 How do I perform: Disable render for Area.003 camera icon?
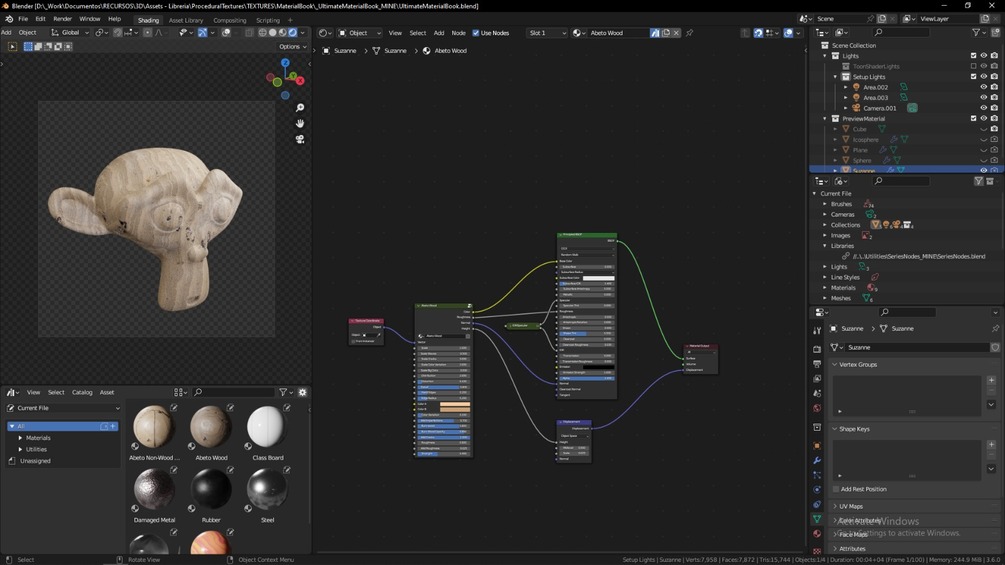994,97
